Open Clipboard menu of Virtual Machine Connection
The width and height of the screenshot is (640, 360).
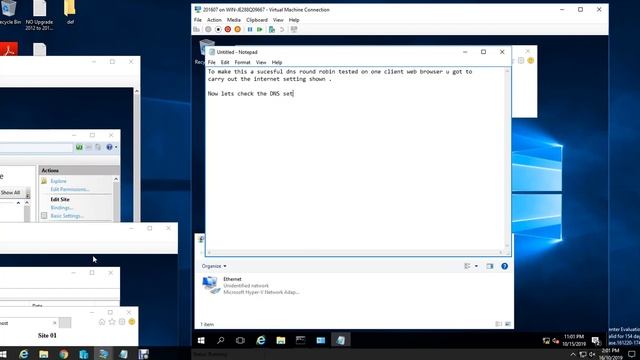(257, 20)
